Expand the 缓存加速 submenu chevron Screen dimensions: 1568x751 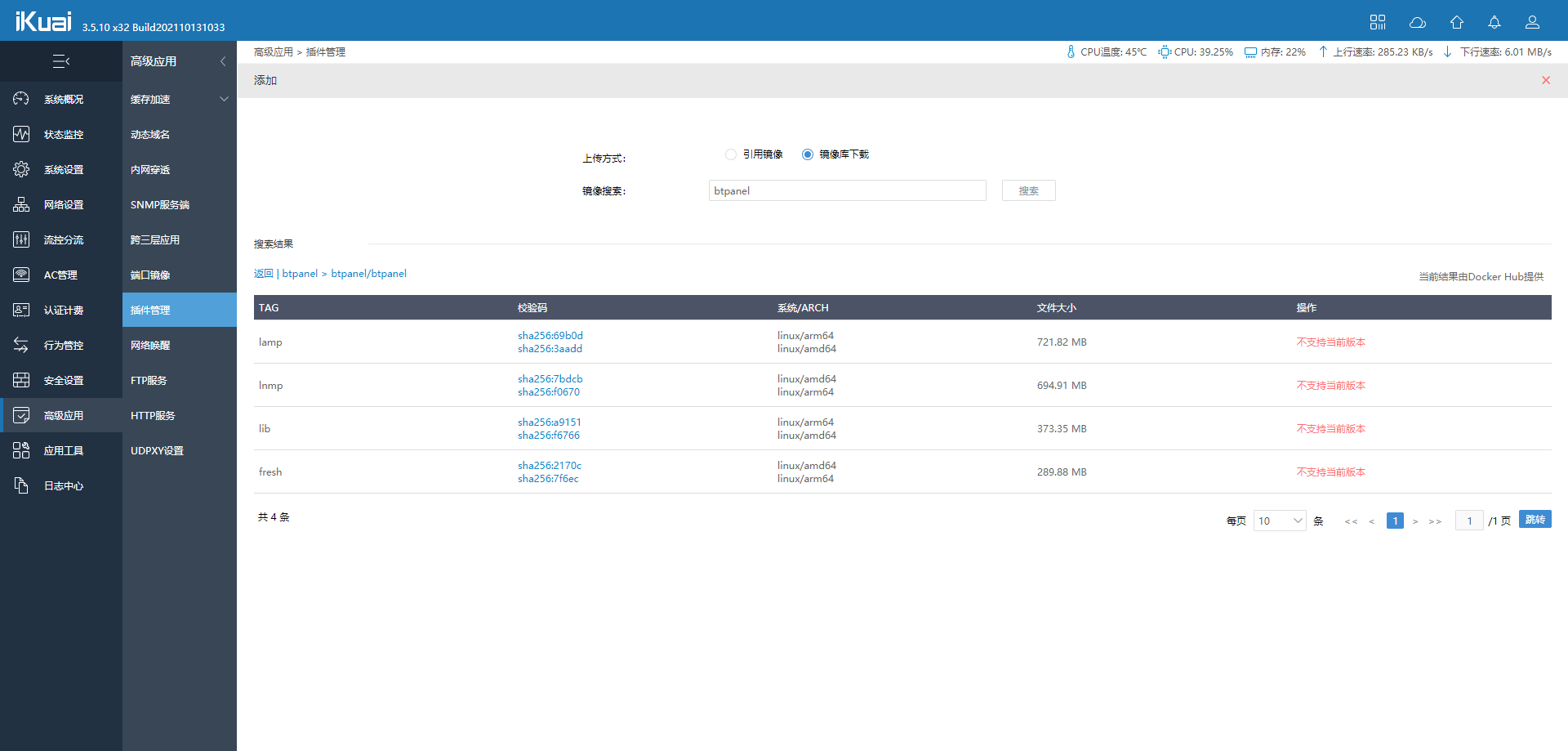pyautogui.click(x=224, y=99)
